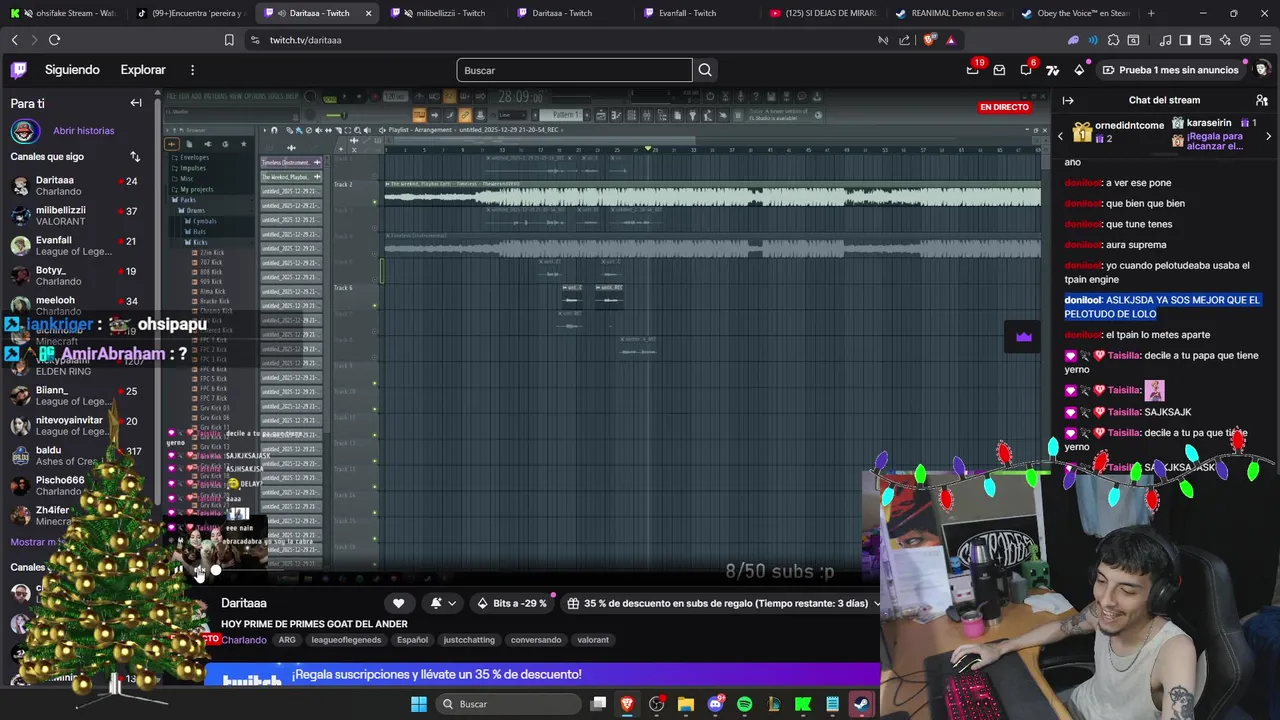Open the Charlando category link under stream title
Screen dimensions: 1280x720
coord(244,640)
